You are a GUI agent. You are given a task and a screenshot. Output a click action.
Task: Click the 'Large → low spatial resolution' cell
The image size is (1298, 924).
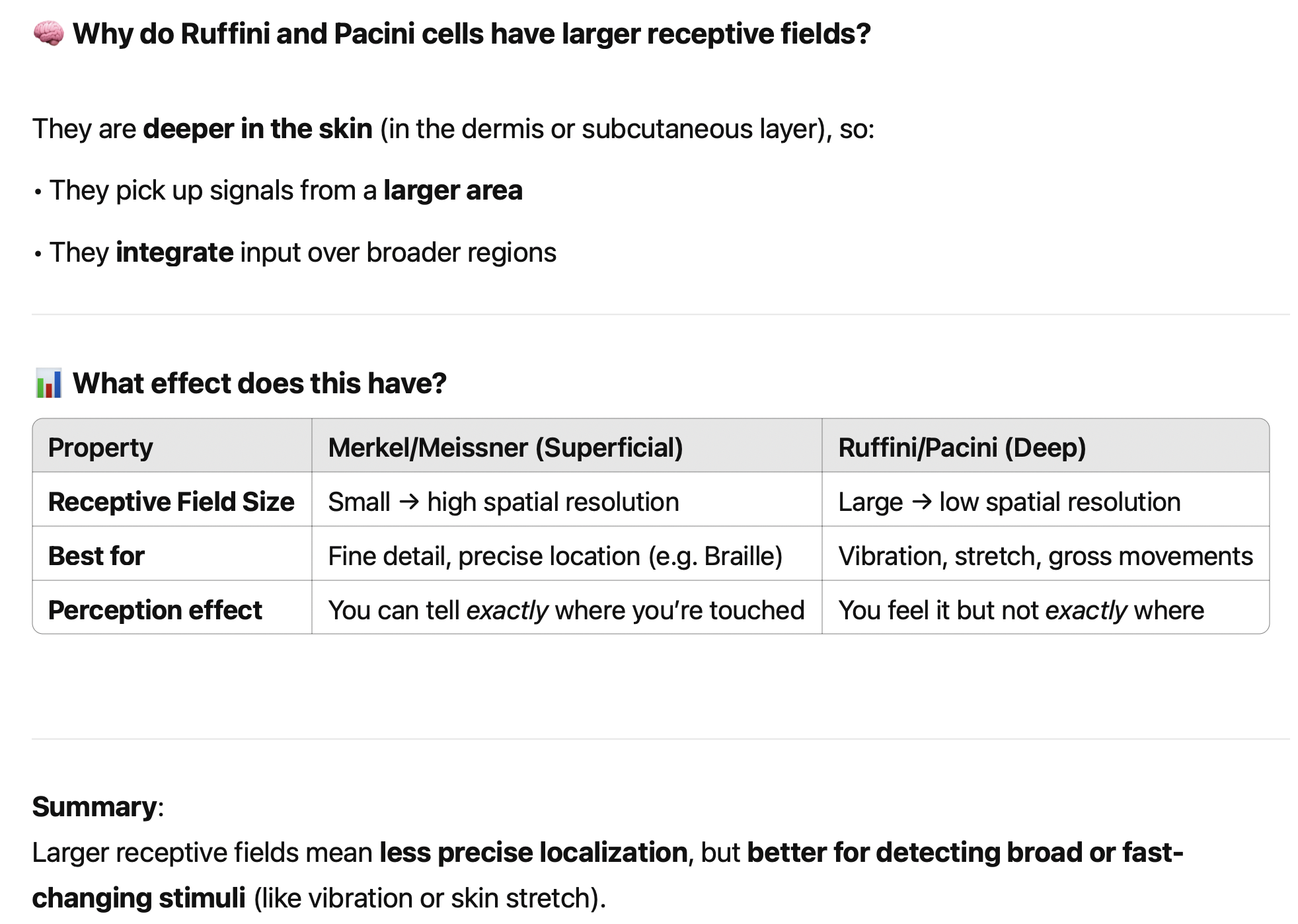[1009, 502]
